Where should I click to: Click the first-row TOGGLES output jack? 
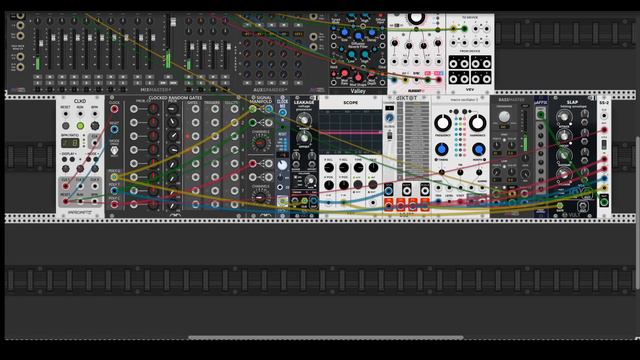click(234, 109)
